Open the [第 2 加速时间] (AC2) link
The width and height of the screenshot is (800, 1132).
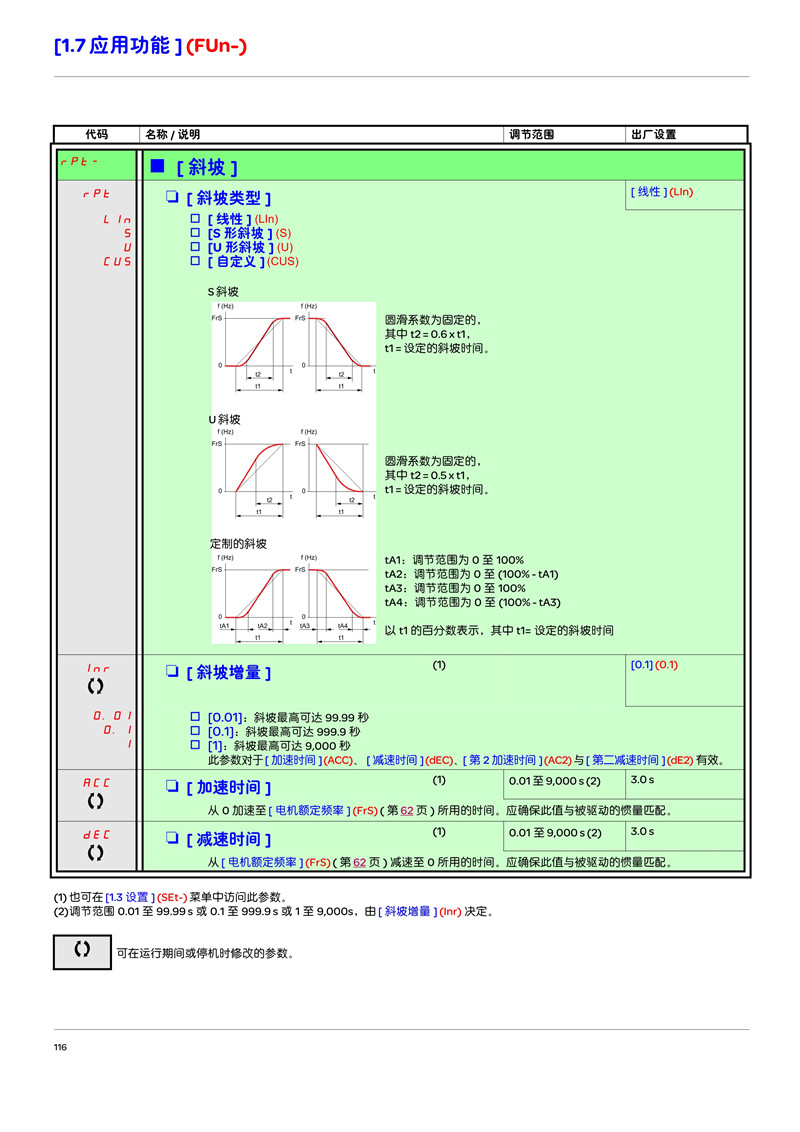(518, 760)
